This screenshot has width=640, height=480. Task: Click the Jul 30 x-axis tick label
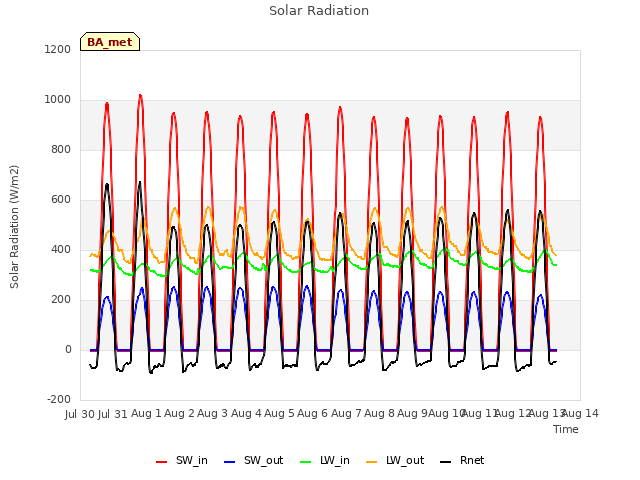click(80, 414)
